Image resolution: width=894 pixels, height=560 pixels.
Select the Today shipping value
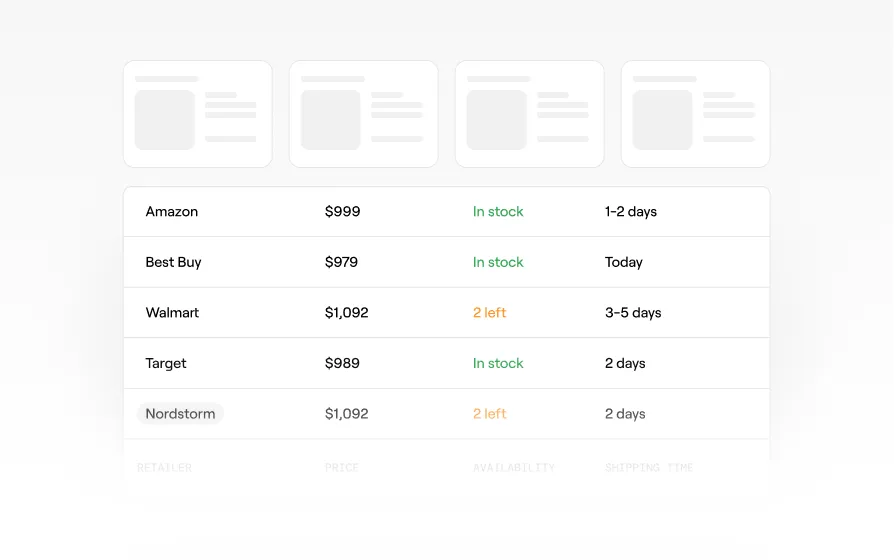pos(624,262)
